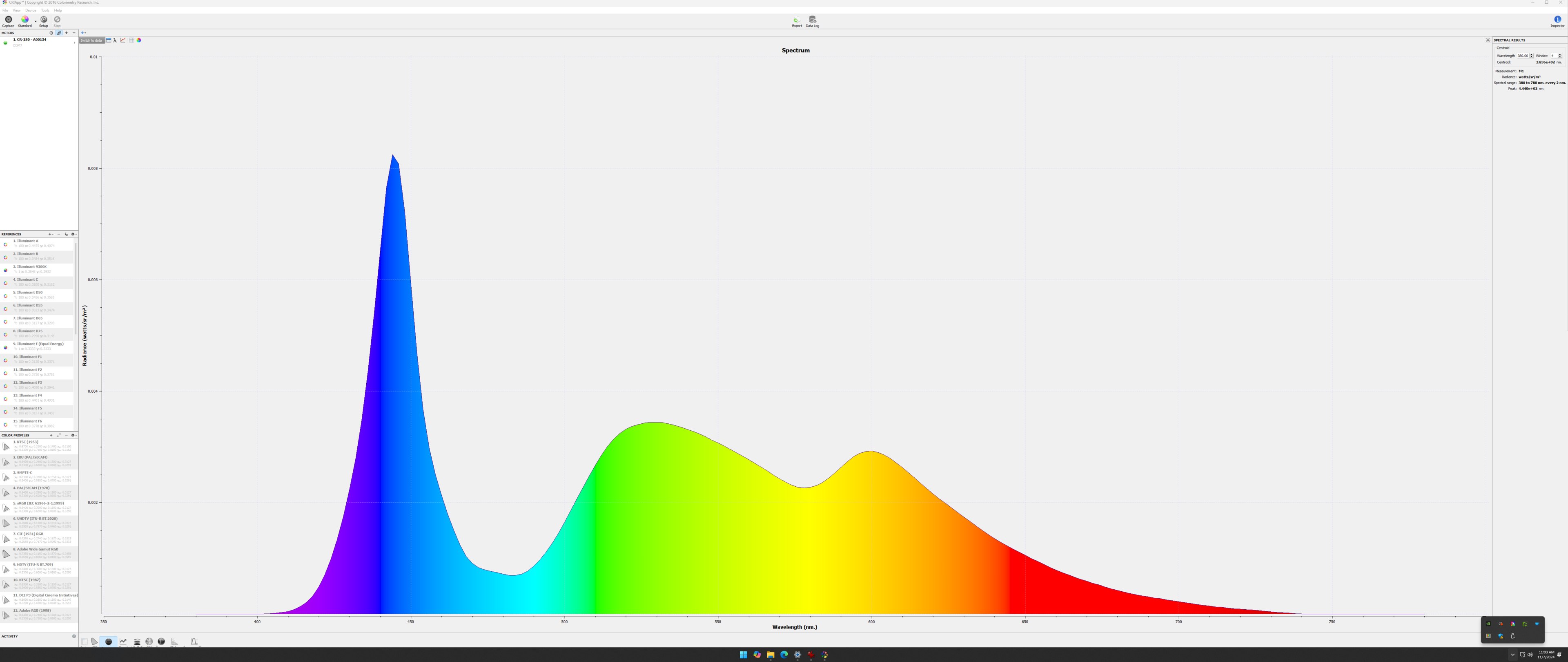
Task: Click the dark sphere T view tab icon
Action: click(x=161, y=641)
